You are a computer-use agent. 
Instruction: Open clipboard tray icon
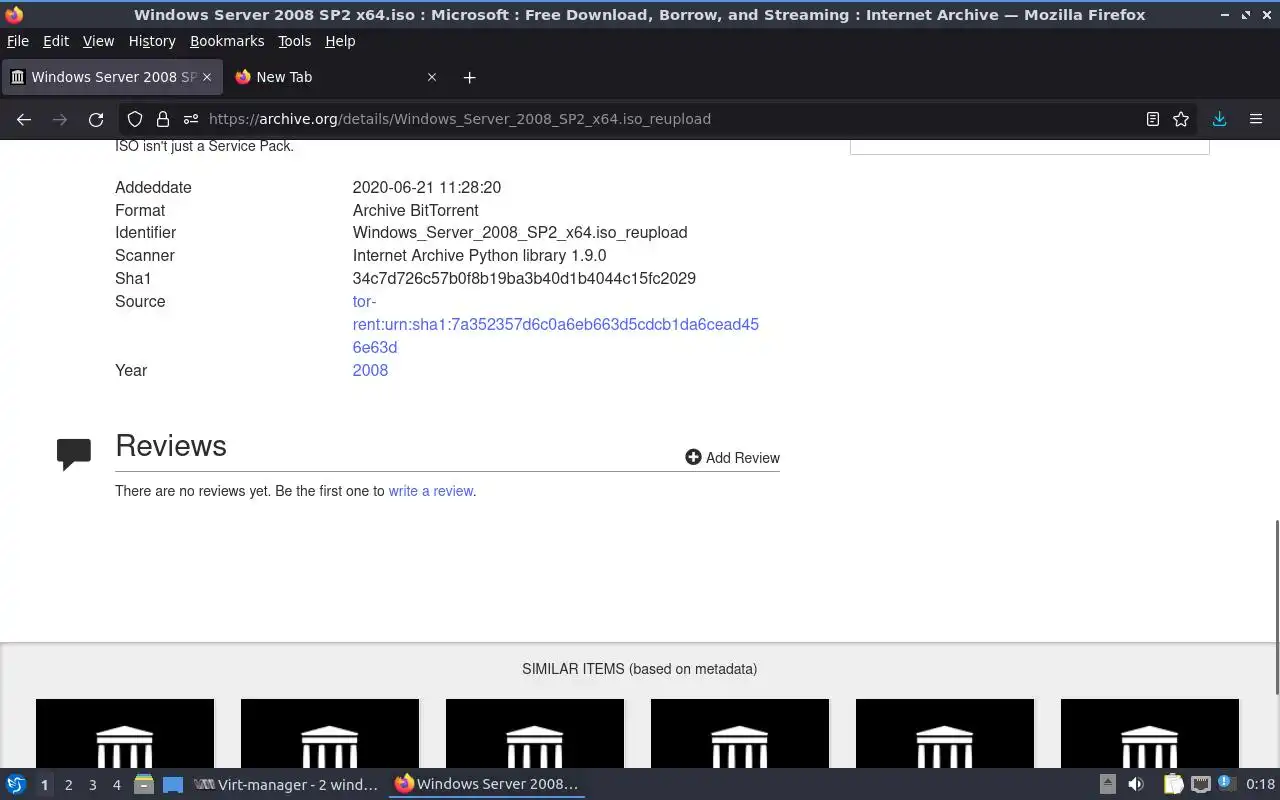[x=1173, y=784]
